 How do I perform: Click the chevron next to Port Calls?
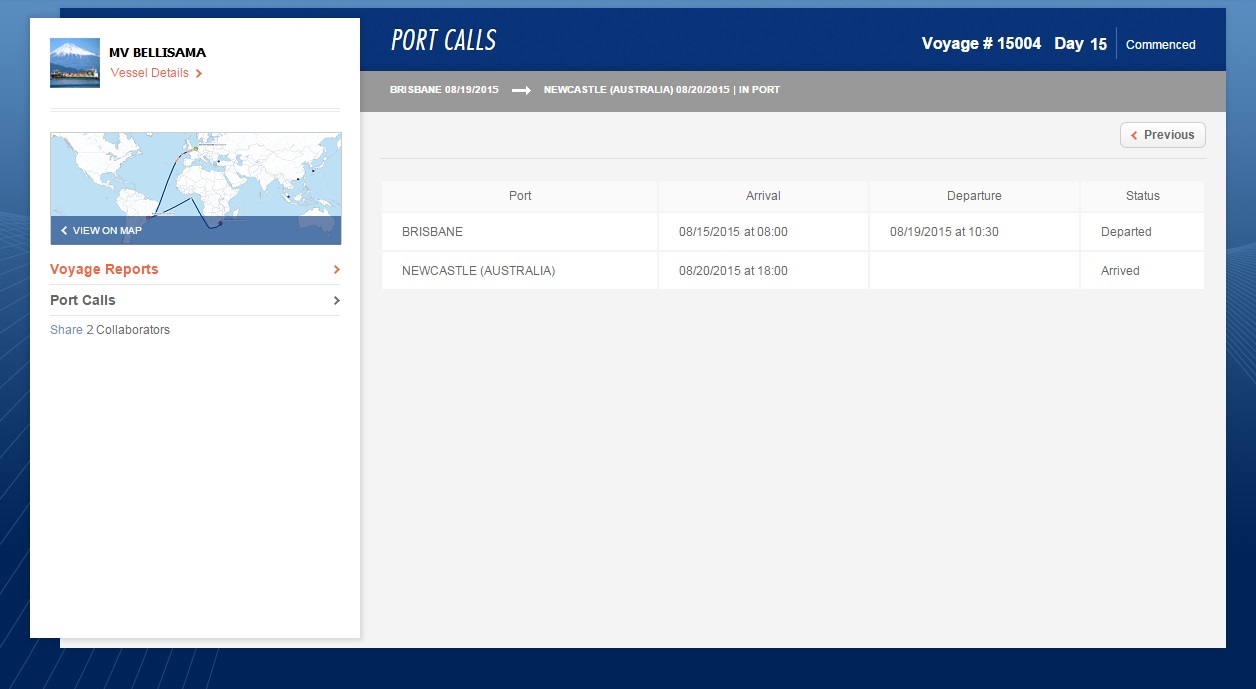point(336,300)
